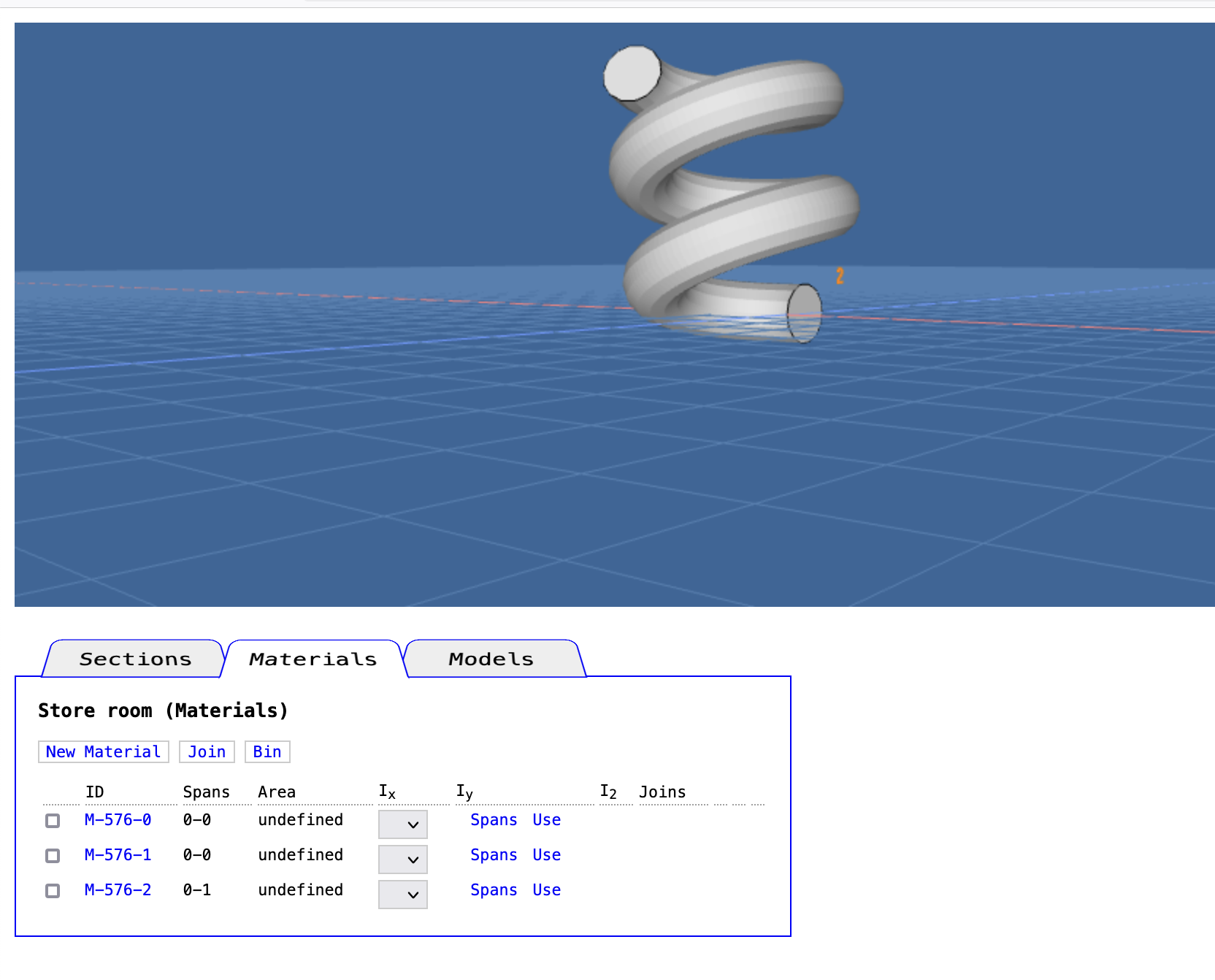Open the dropdown in the M-576-1 row
The height and width of the screenshot is (980, 1215).
(x=402, y=860)
